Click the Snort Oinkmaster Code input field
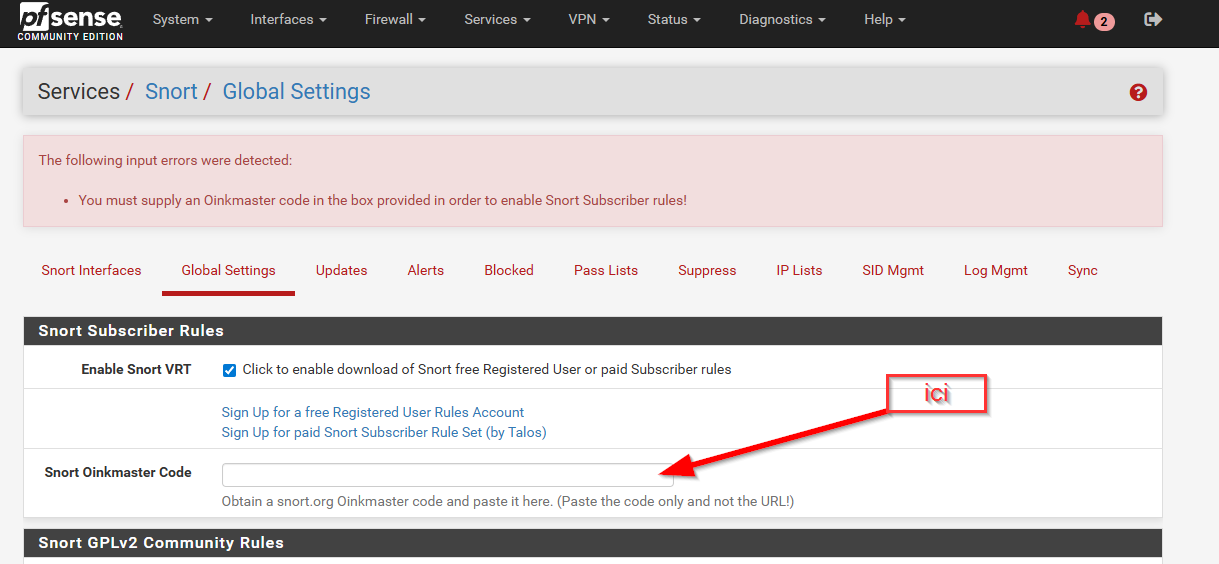Image resolution: width=1219 pixels, height=564 pixels. point(447,474)
